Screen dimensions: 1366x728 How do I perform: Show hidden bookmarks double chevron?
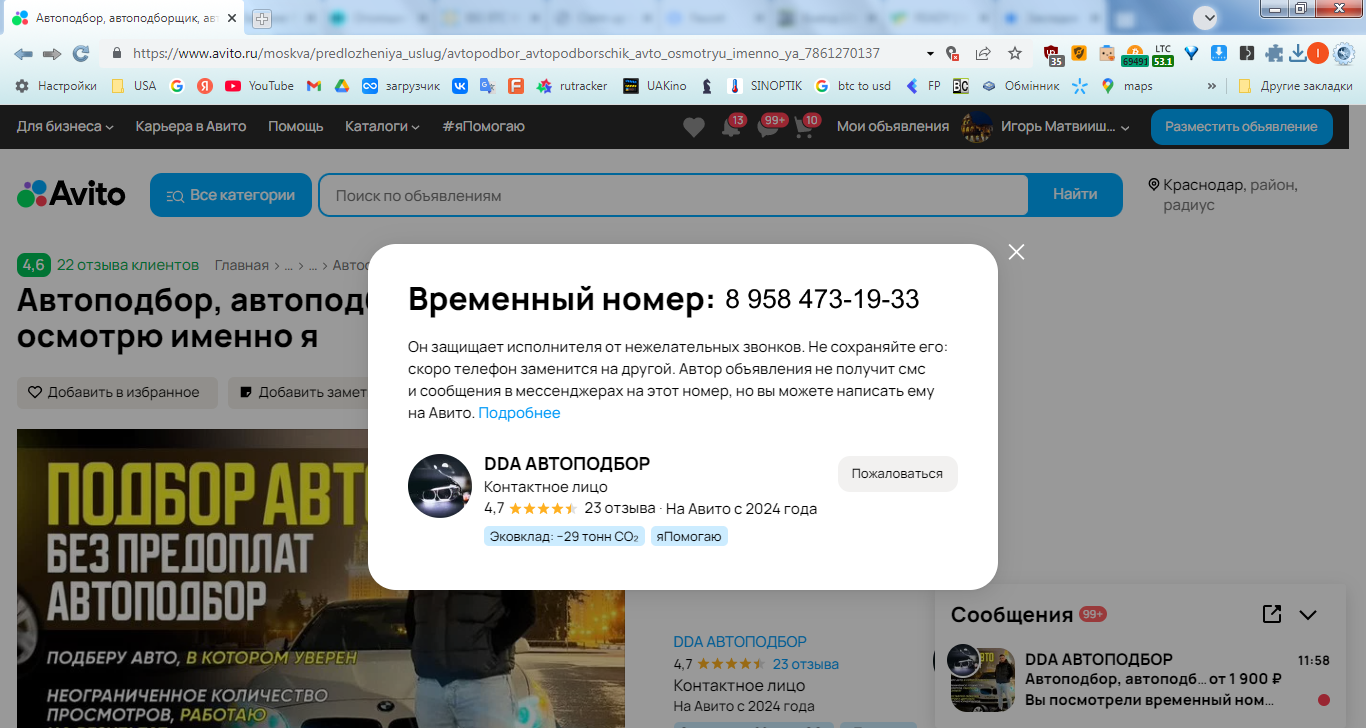(x=1212, y=86)
